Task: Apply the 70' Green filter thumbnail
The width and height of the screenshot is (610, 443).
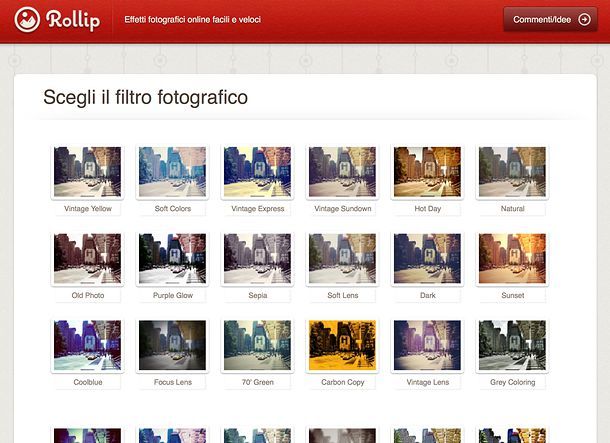Action: pos(258,345)
